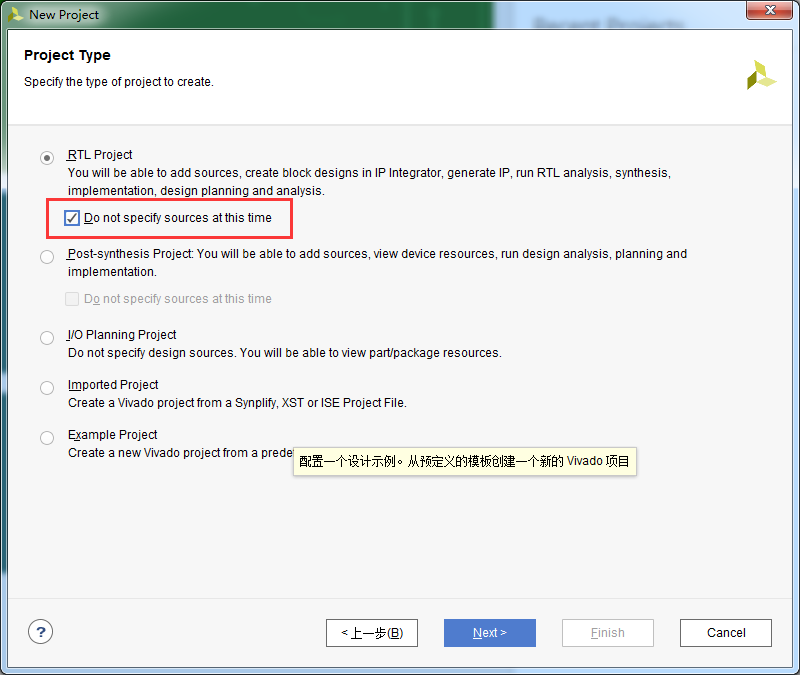Select the RTL Project radio button
The image size is (800, 675).
47,158
